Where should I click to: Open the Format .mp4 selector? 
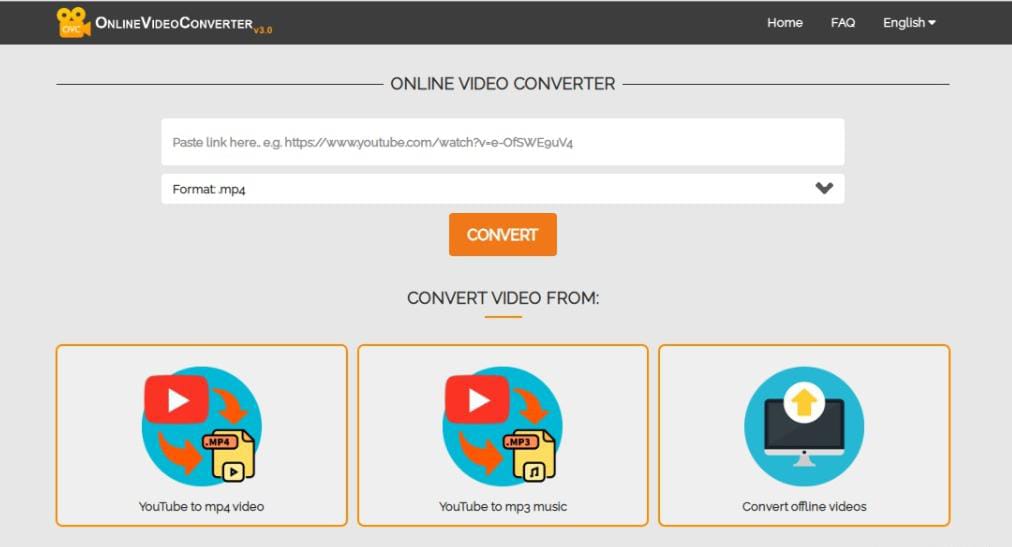coord(503,188)
